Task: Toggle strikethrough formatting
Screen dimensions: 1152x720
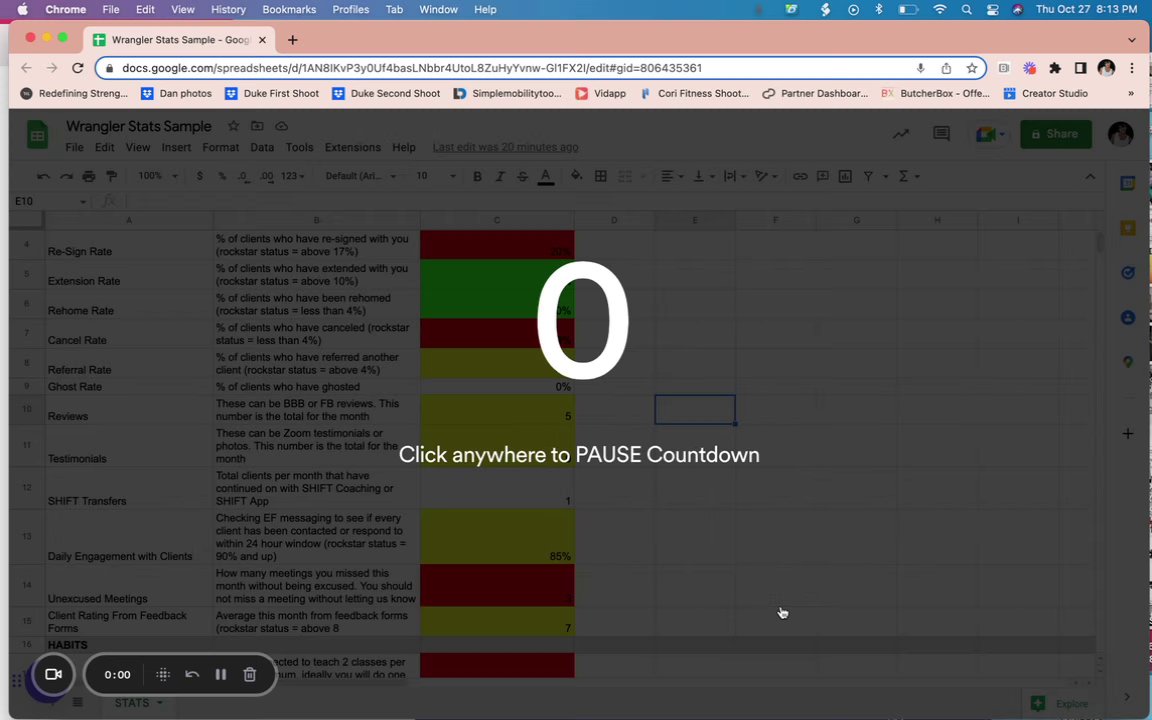Action: (x=522, y=176)
